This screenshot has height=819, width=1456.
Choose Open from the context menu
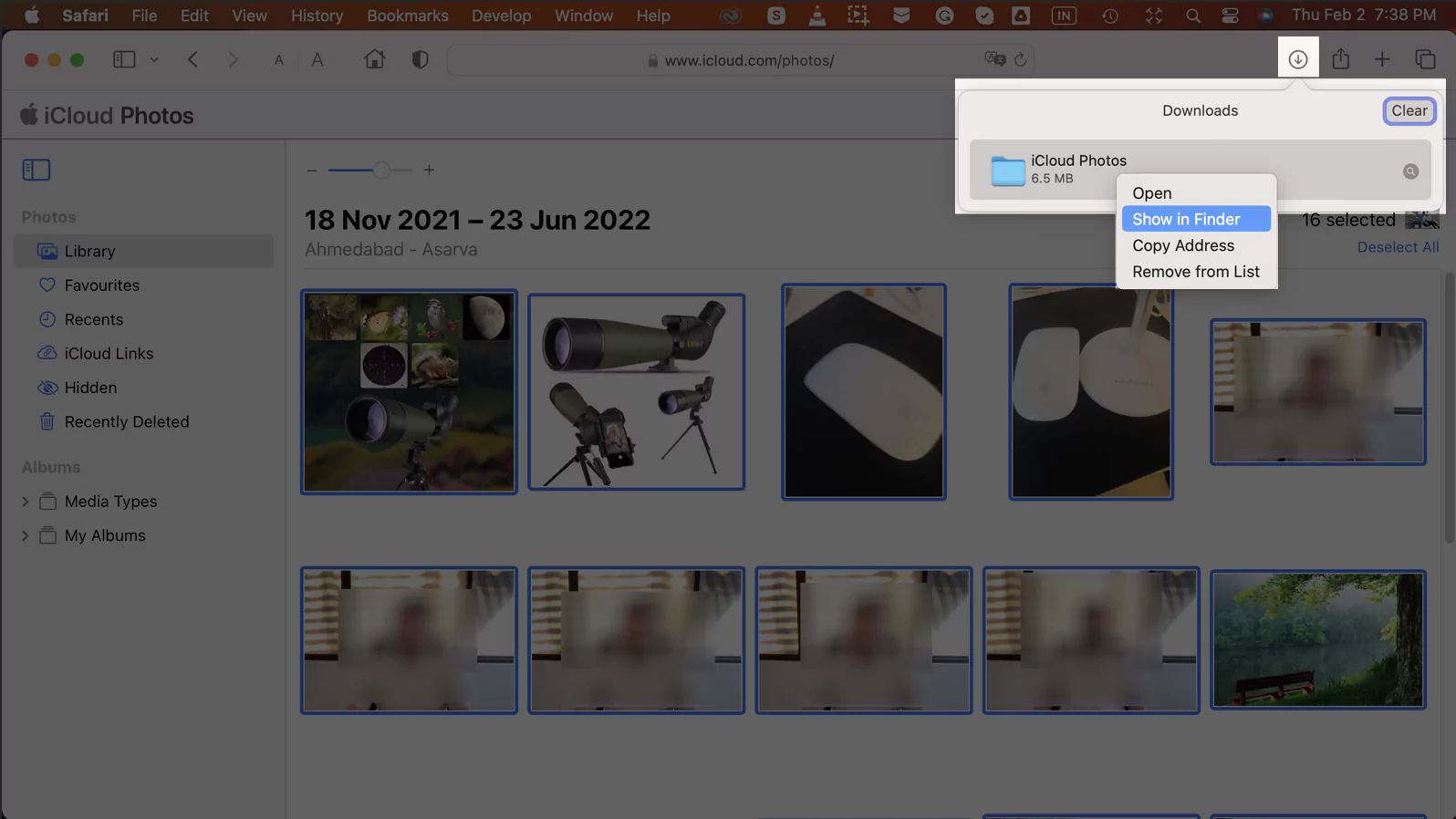click(1196, 193)
